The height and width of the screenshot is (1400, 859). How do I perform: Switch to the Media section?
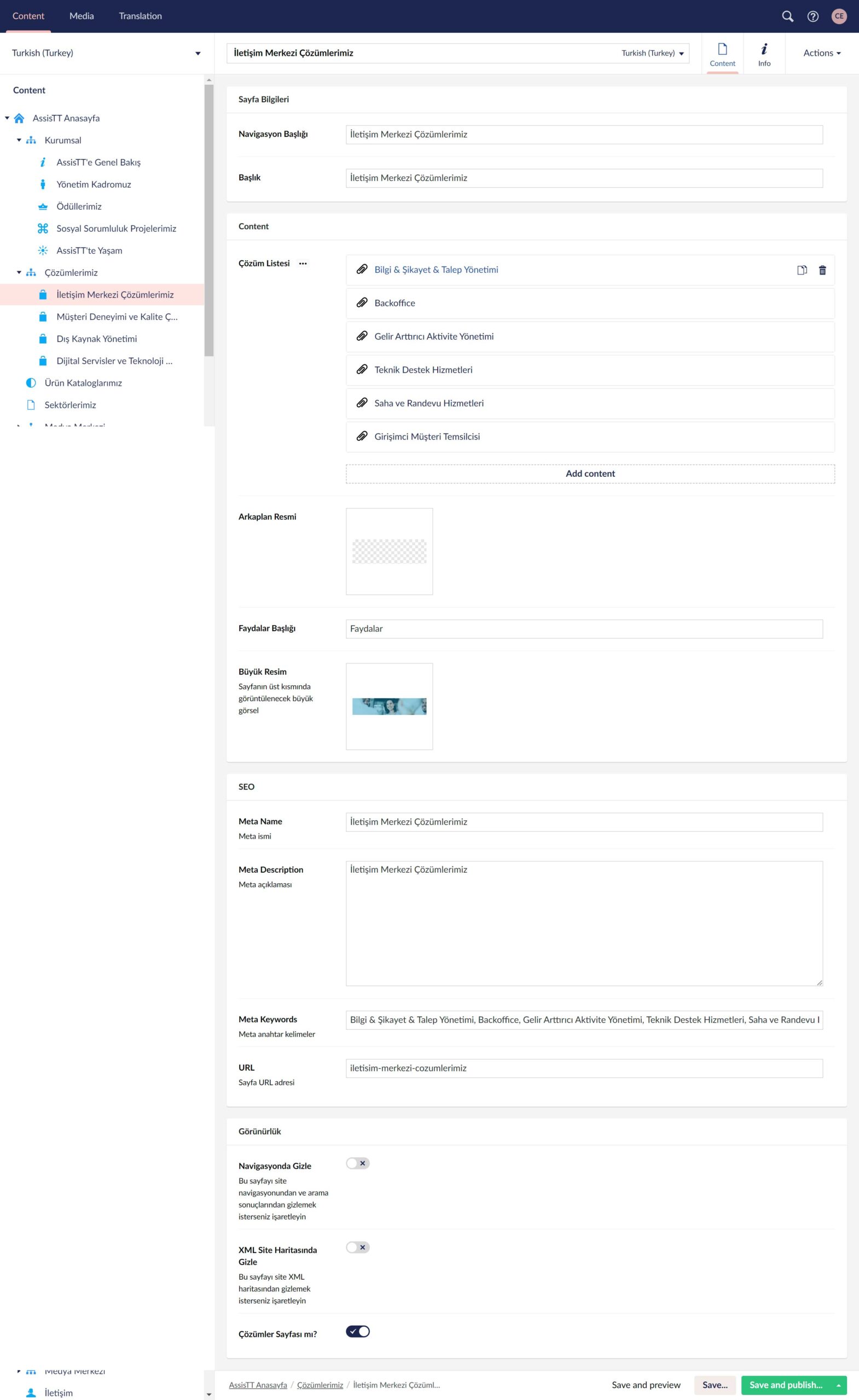coord(82,16)
